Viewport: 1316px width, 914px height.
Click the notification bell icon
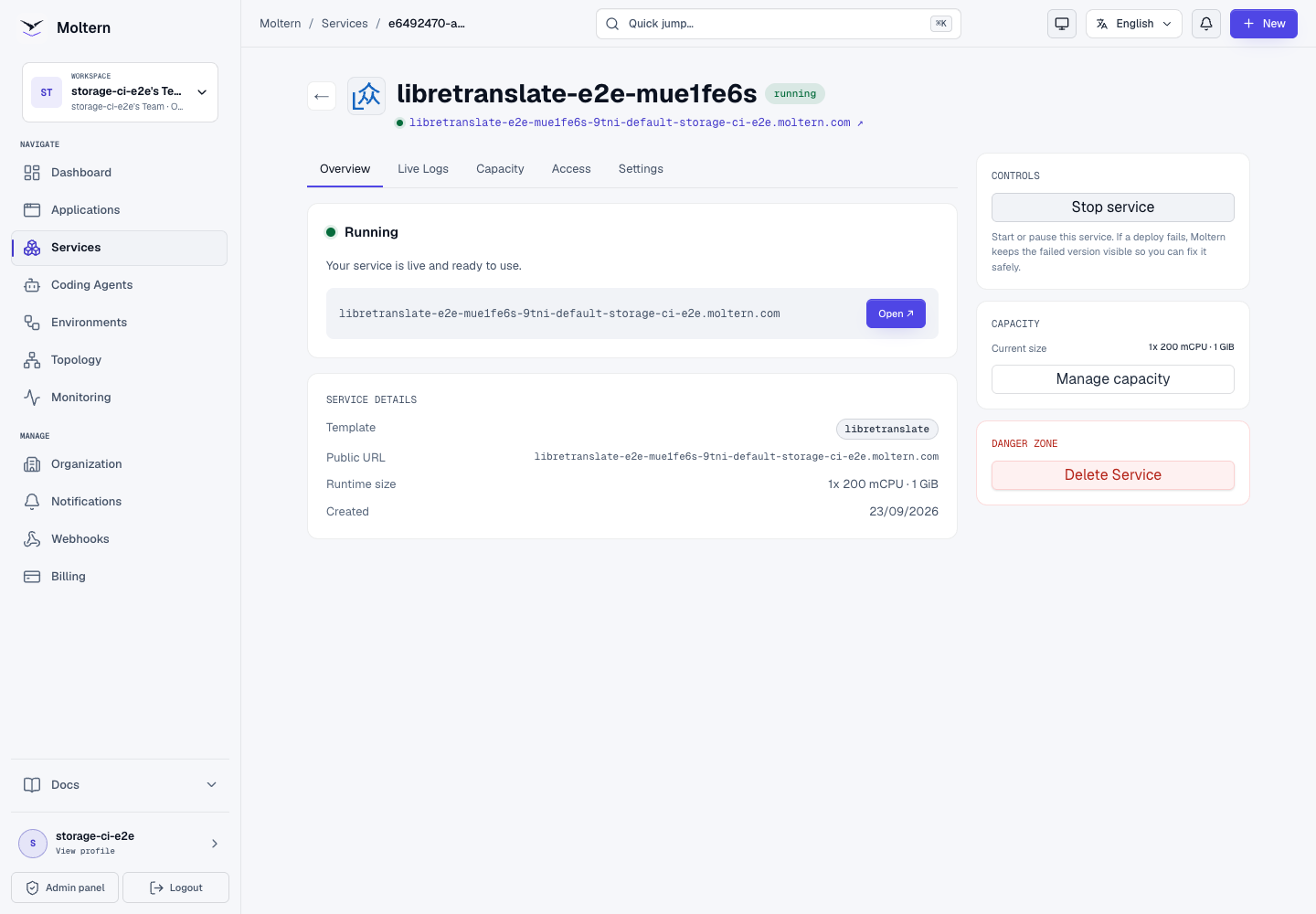1206,24
